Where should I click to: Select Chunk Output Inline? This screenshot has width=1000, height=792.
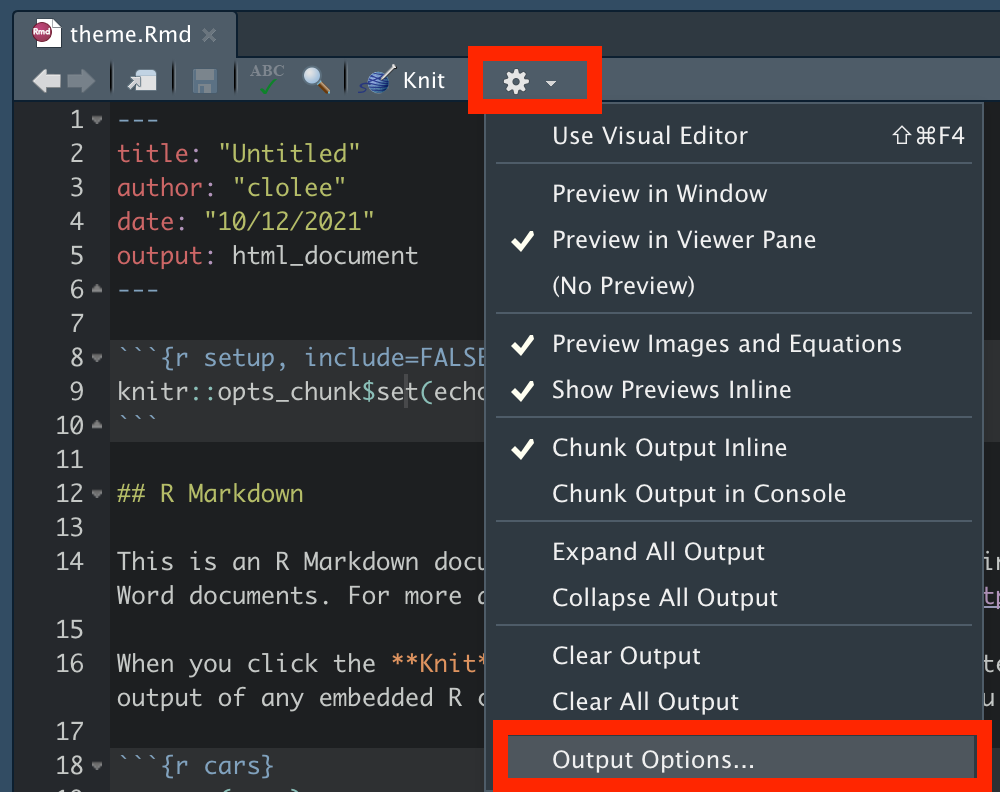(x=733, y=448)
